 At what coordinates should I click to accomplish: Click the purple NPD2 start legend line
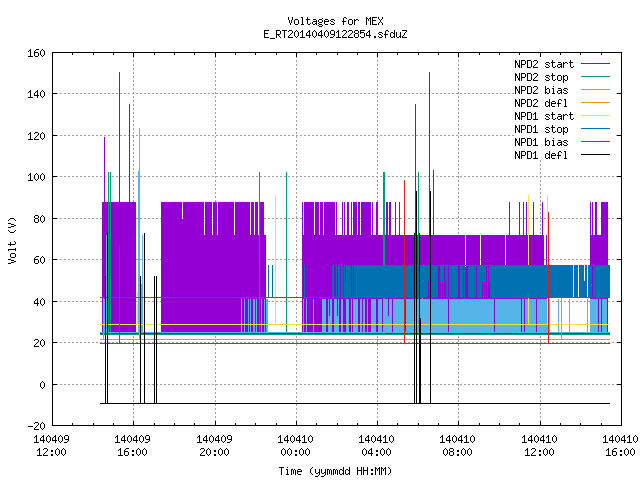tap(596, 64)
